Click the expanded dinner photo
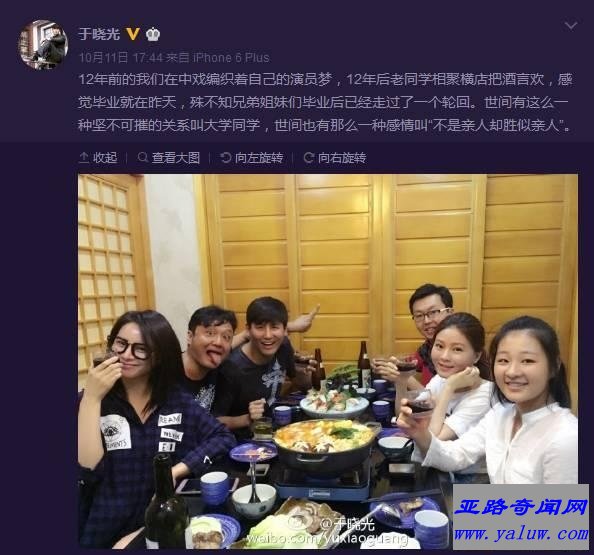Image resolution: width=594 pixels, height=555 pixels. click(328, 361)
